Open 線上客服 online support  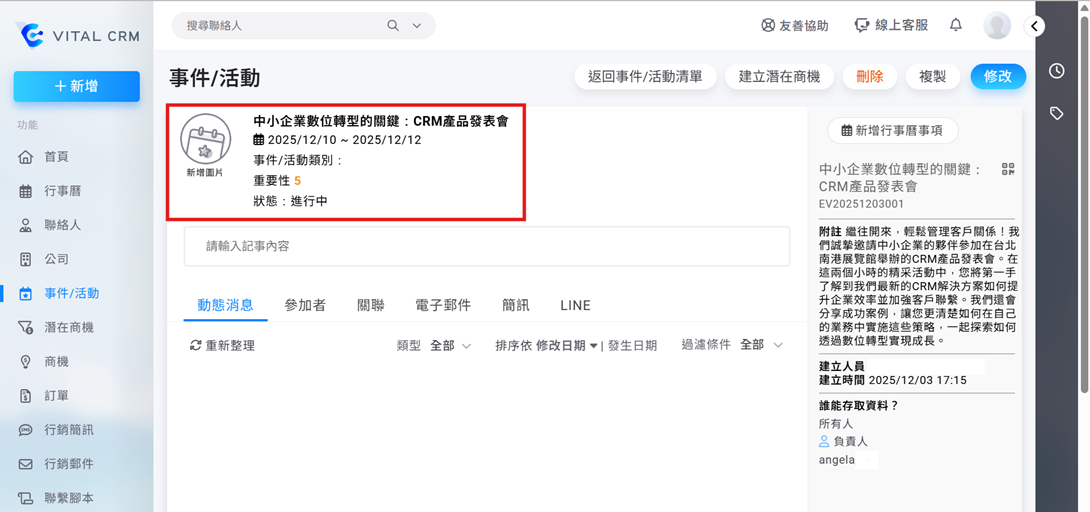coord(891,26)
